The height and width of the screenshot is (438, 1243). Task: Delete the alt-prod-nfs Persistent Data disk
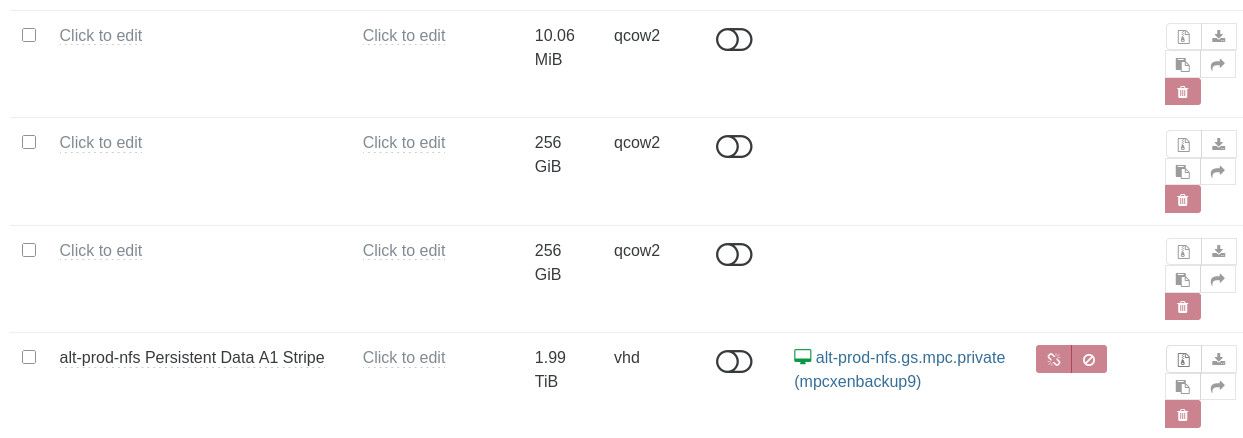1182,414
